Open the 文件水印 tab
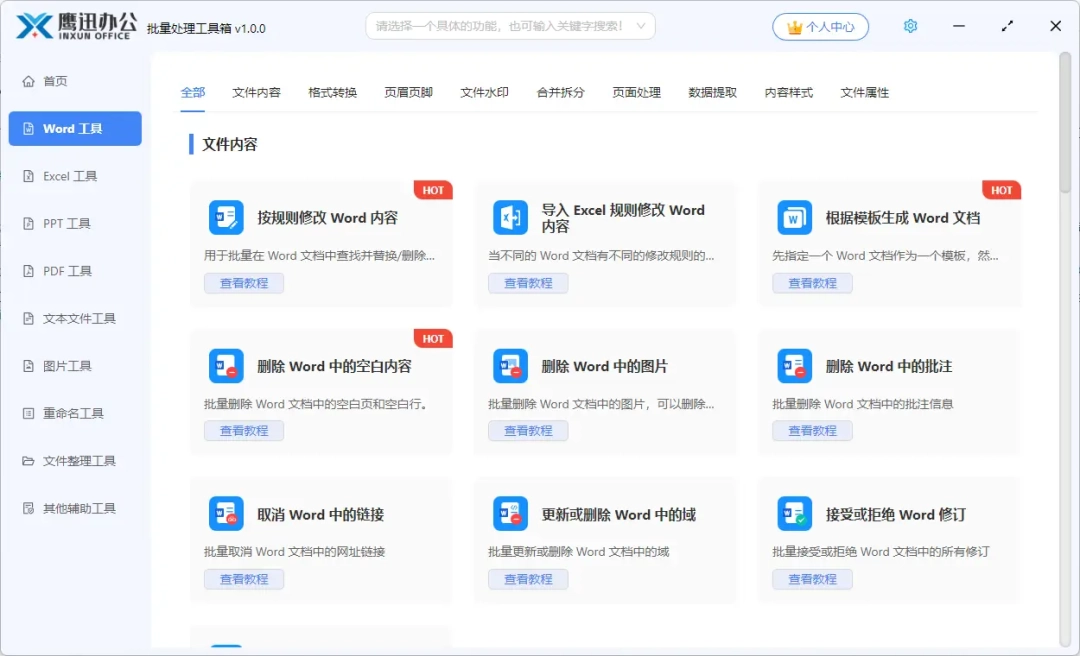The image size is (1080, 656). coord(485,91)
